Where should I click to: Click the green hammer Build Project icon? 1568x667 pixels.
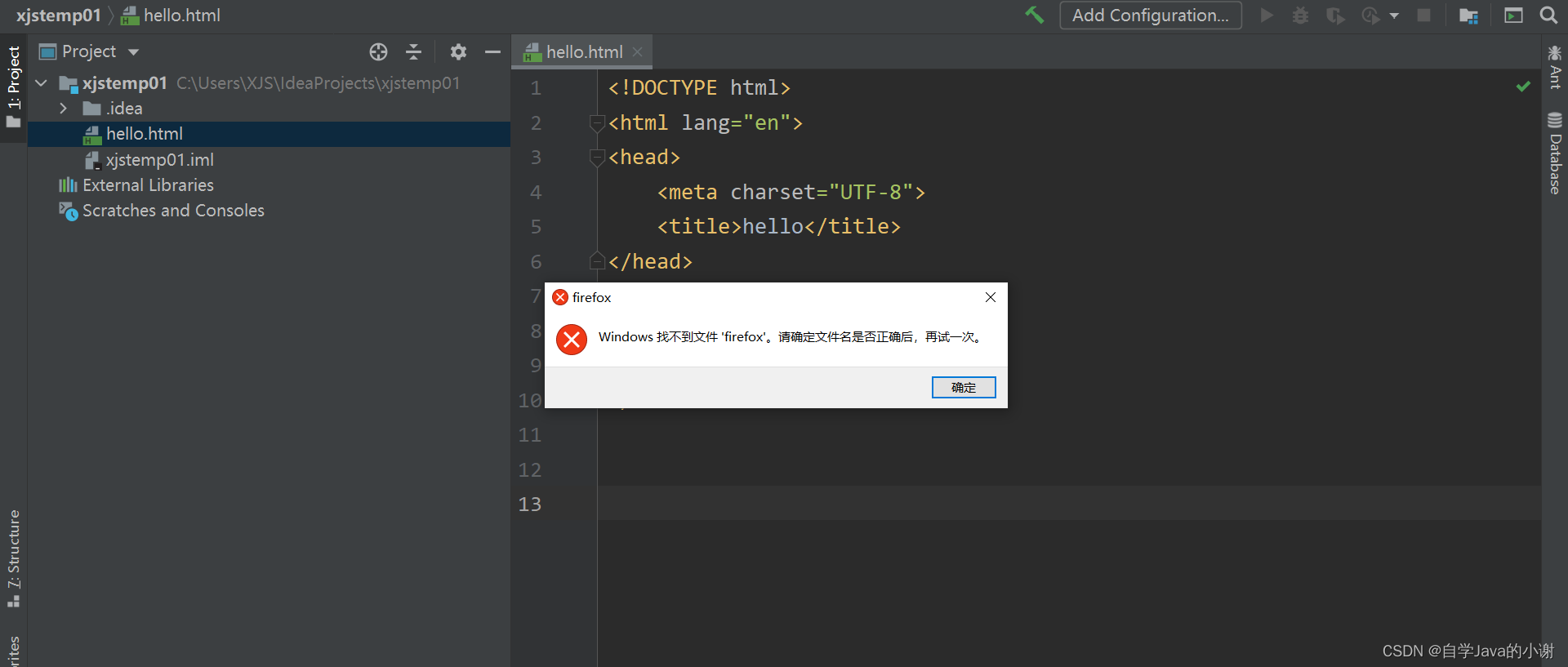pos(1034,15)
